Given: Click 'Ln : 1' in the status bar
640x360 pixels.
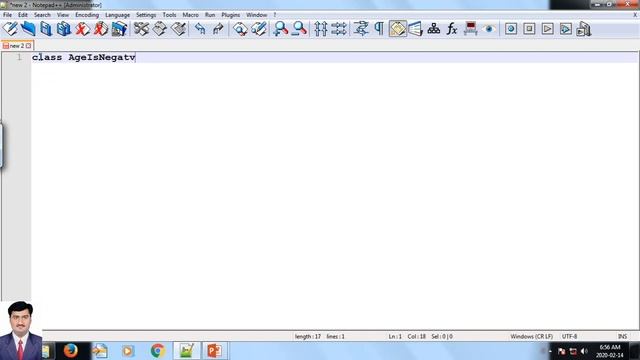Looking at the screenshot, I should [395, 337].
